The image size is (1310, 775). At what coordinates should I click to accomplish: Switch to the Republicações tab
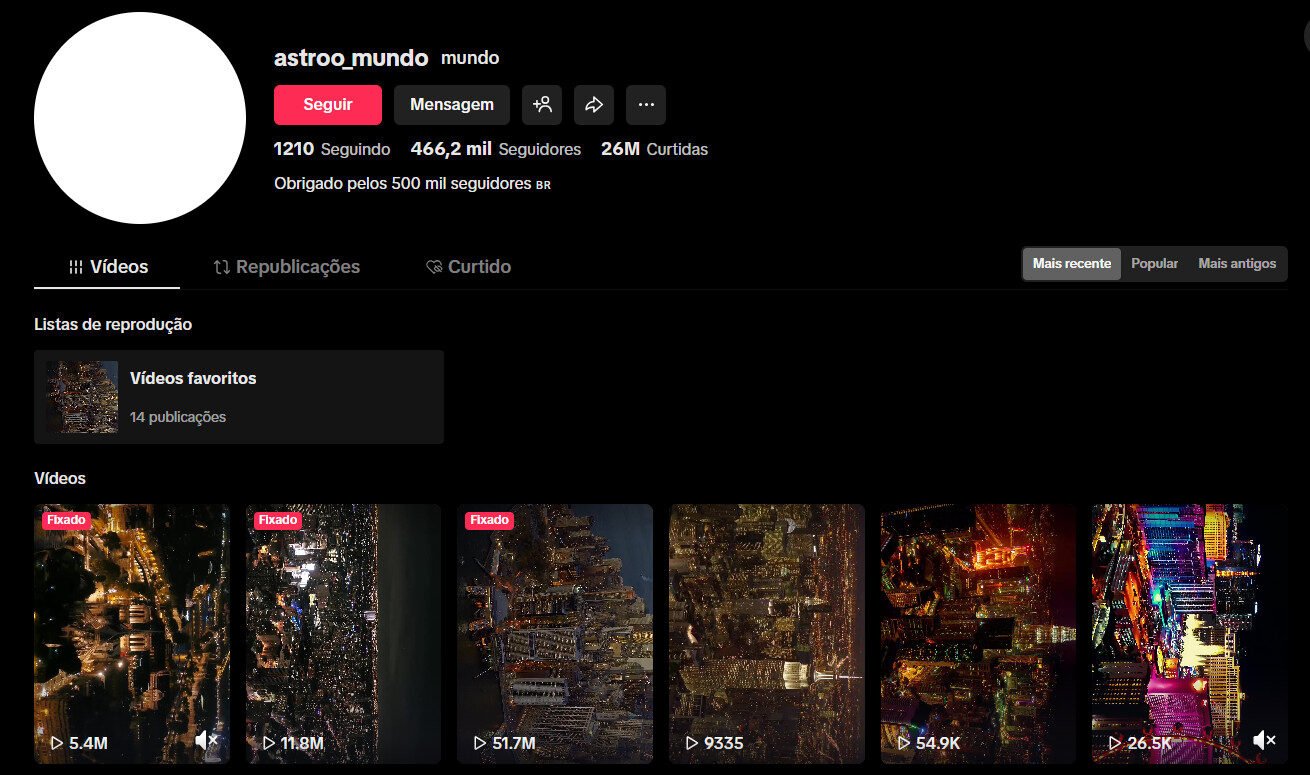[x=297, y=266]
